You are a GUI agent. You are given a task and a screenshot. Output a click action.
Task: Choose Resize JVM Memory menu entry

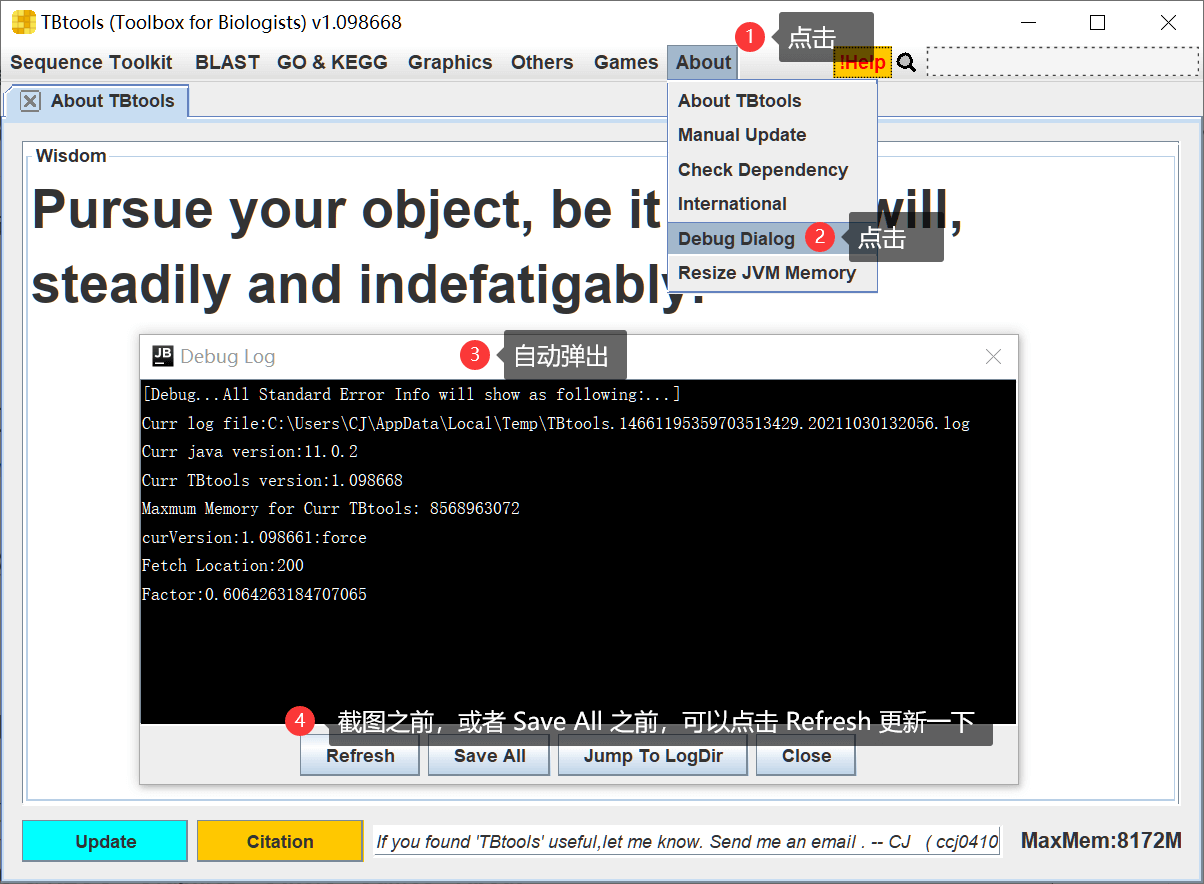click(772, 273)
